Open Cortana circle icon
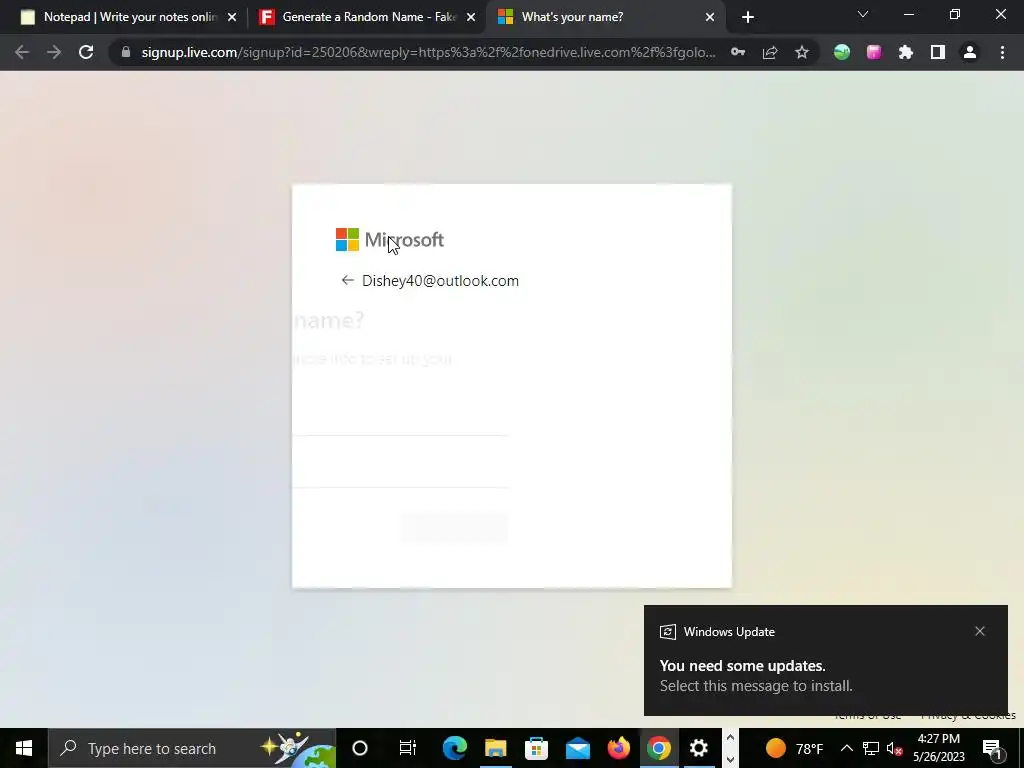Image resolution: width=1024 pixels, height=768 pixels. tap(360, 748)
